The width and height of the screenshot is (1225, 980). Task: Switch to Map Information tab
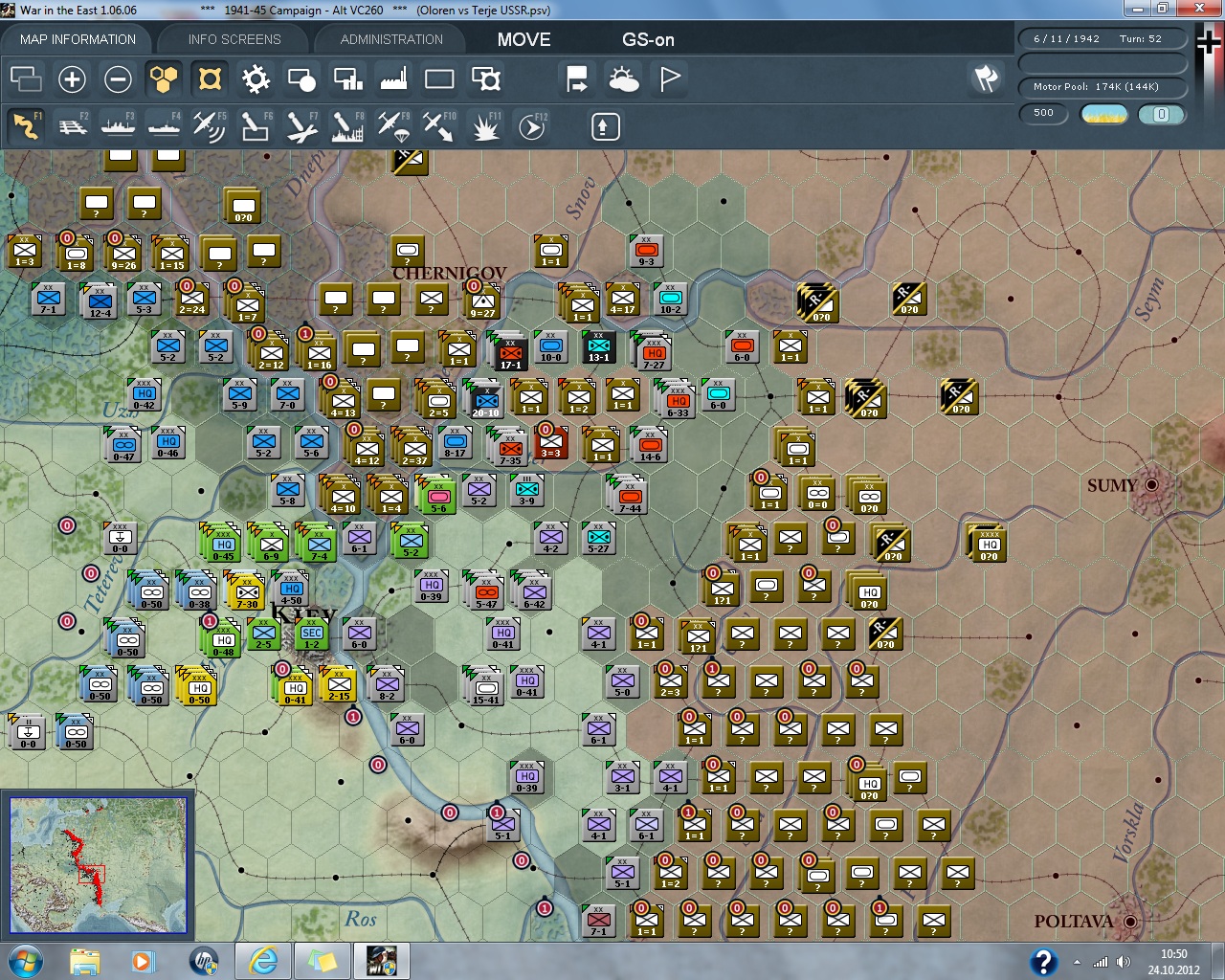78,39
